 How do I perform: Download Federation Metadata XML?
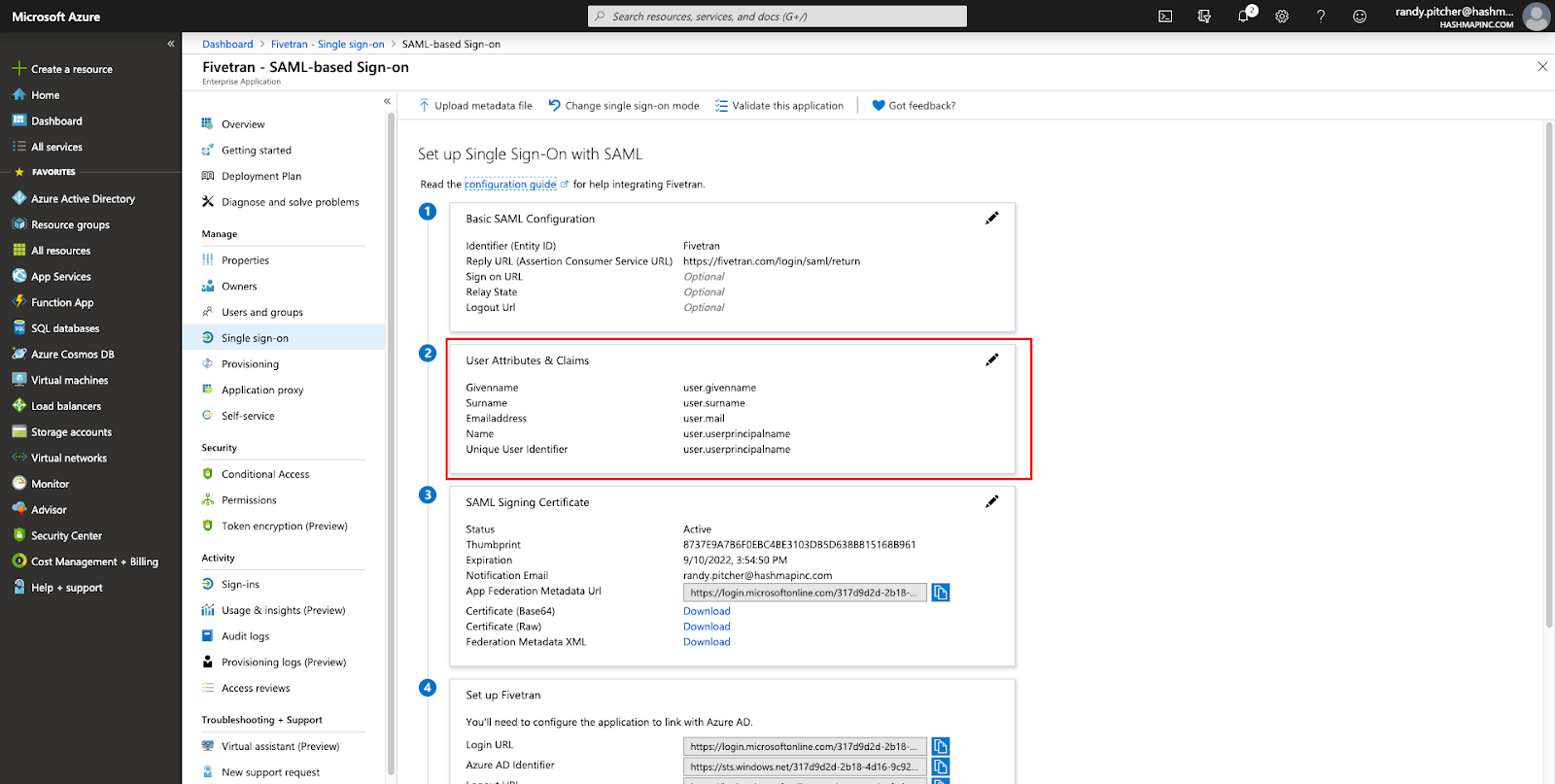click(x=707, y=643)
